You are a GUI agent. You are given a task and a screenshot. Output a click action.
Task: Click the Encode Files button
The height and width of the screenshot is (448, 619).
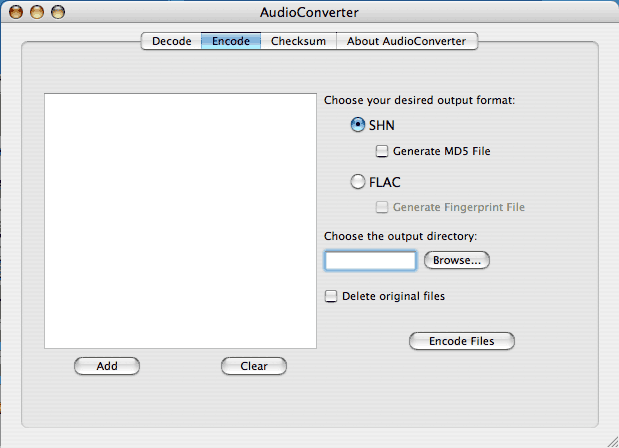(461, 341)
